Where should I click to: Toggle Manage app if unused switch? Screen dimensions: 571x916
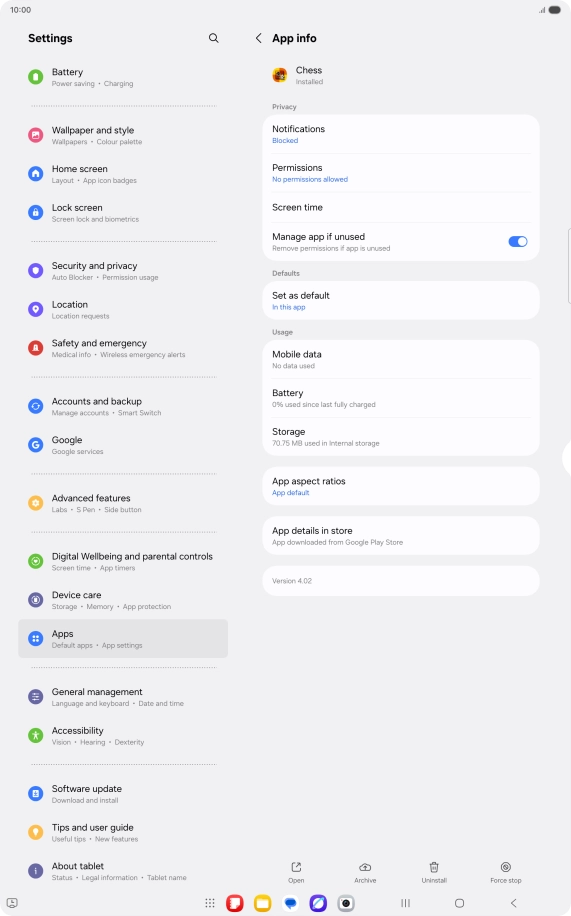click(518, 241)
